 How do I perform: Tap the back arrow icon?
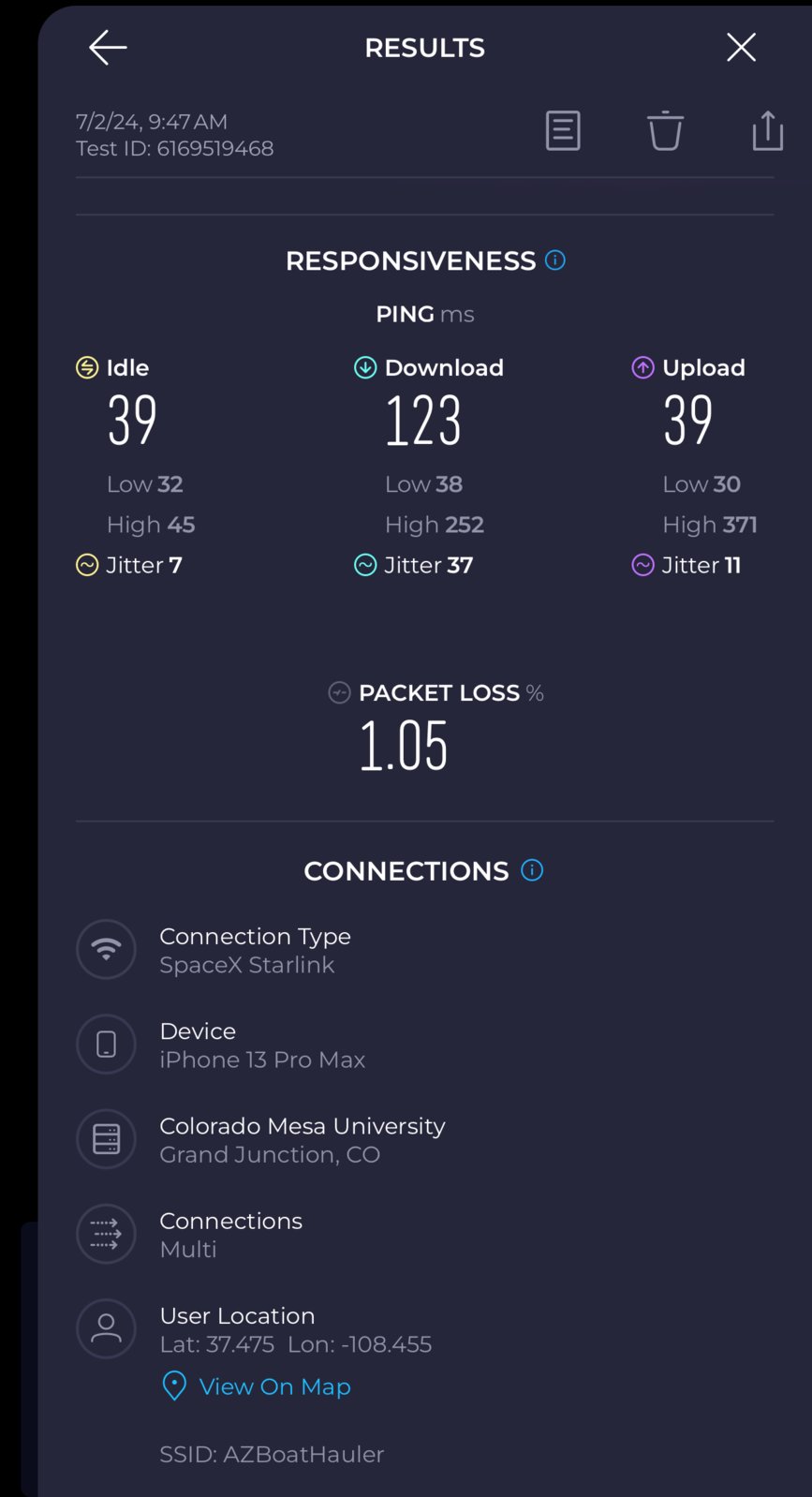point(108,47)
